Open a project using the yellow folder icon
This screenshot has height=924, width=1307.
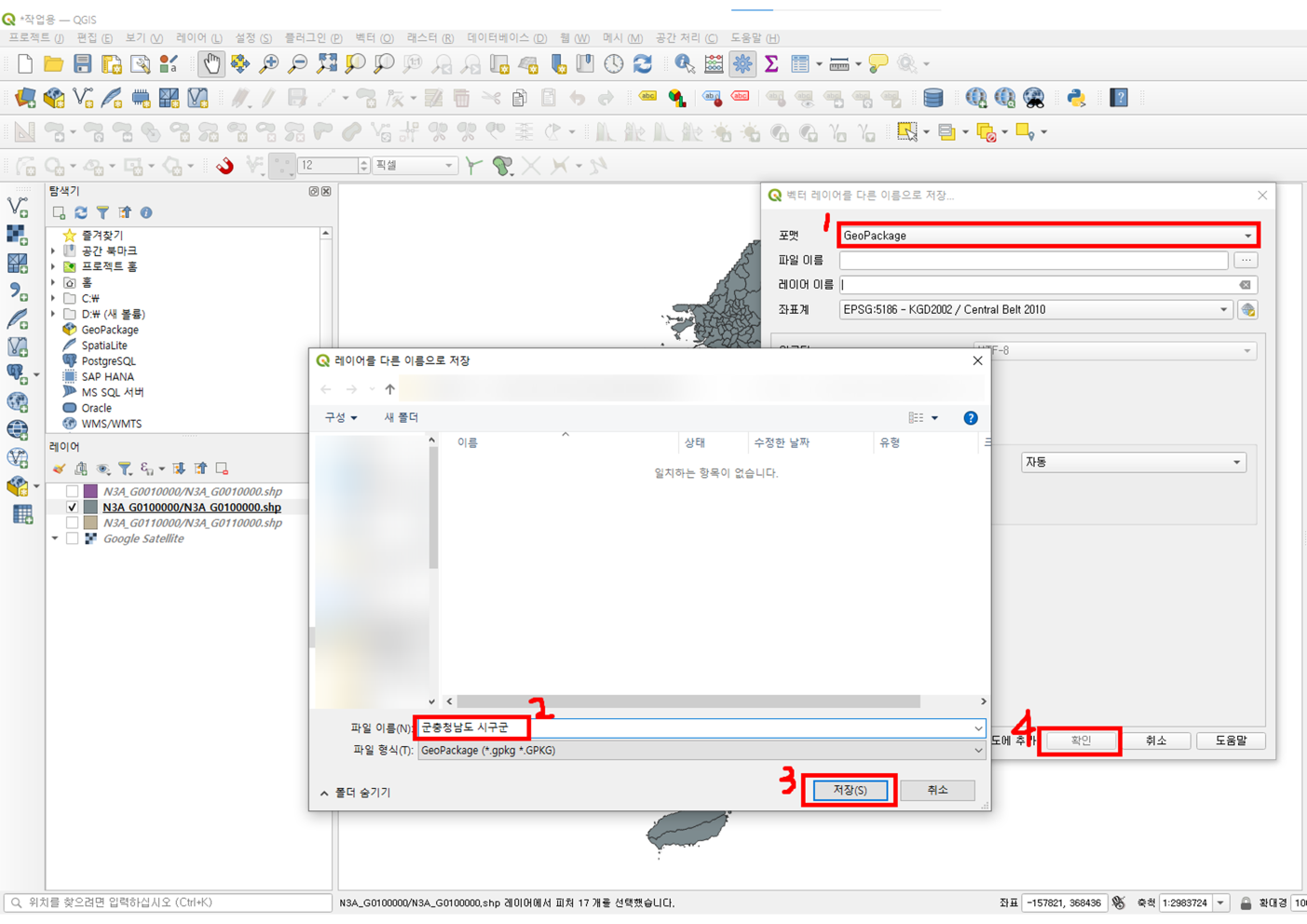point(54,64)
